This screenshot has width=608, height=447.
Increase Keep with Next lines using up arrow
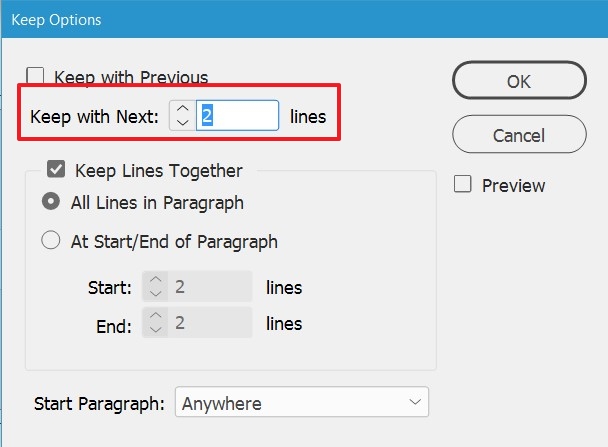[181, 109]
